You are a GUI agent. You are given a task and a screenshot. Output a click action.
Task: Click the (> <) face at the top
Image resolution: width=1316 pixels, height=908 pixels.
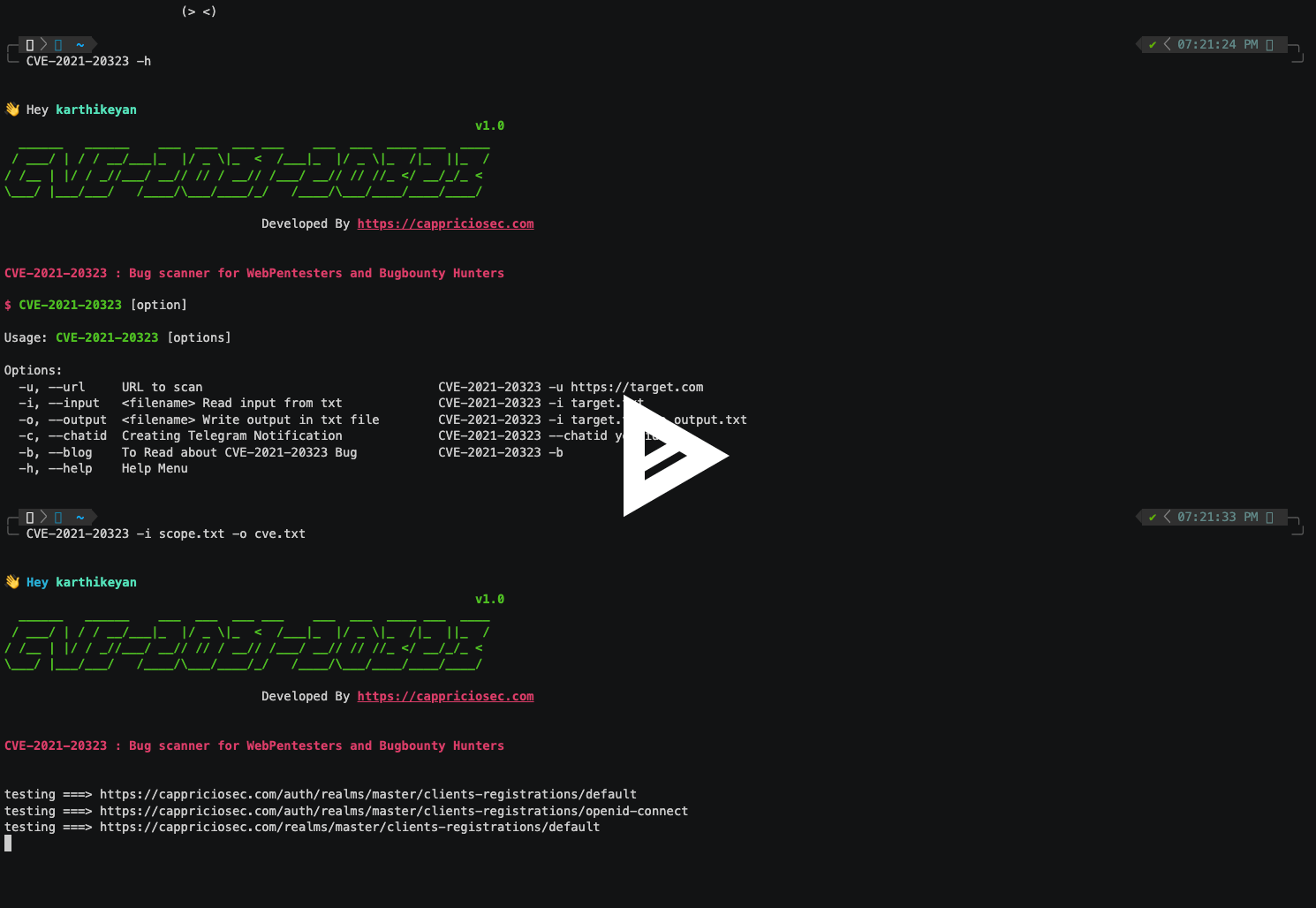tap(200, 11)
